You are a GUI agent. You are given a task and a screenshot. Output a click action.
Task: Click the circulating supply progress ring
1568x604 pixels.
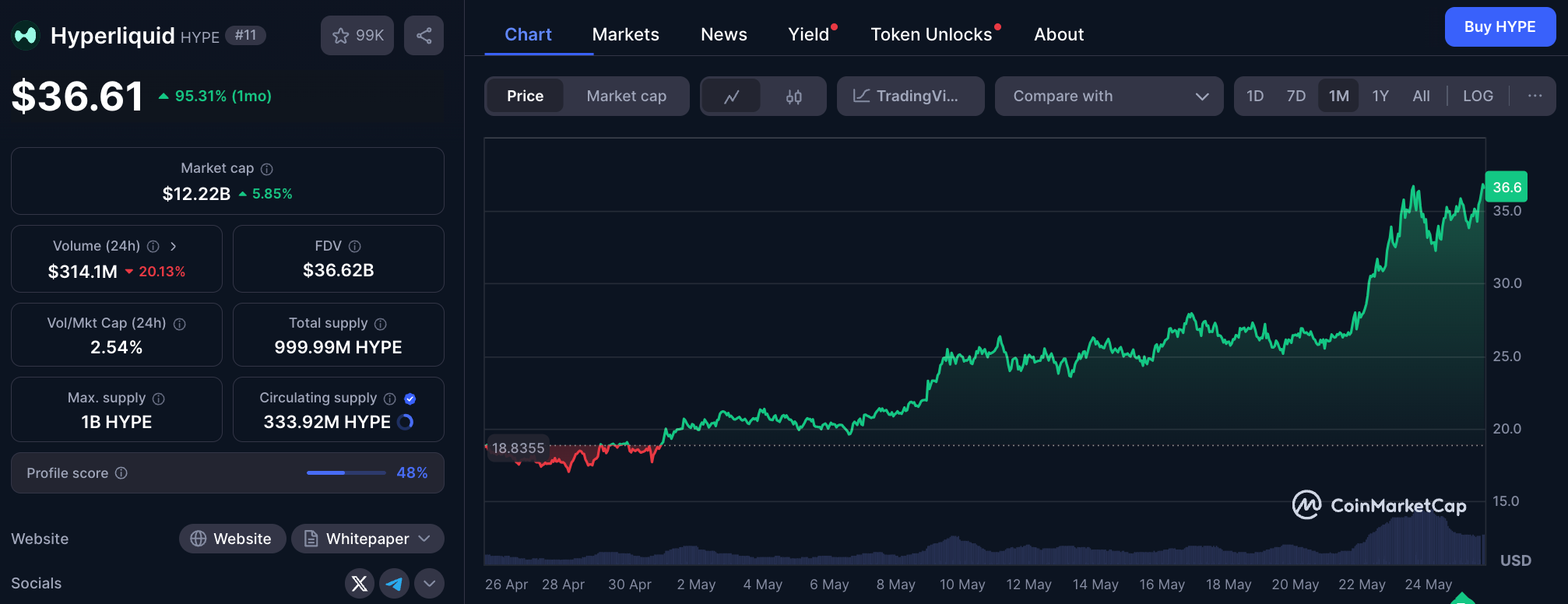click(x=406, y=422)
